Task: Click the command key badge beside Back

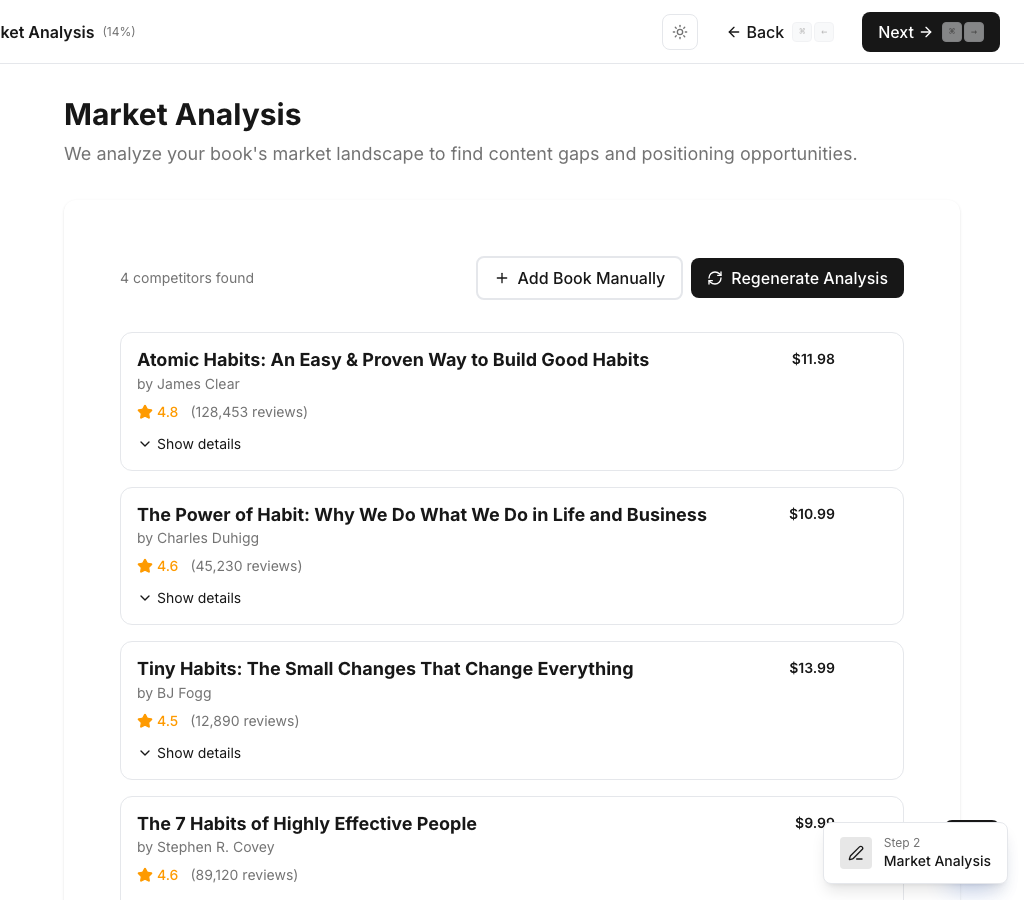Action: 802,32
